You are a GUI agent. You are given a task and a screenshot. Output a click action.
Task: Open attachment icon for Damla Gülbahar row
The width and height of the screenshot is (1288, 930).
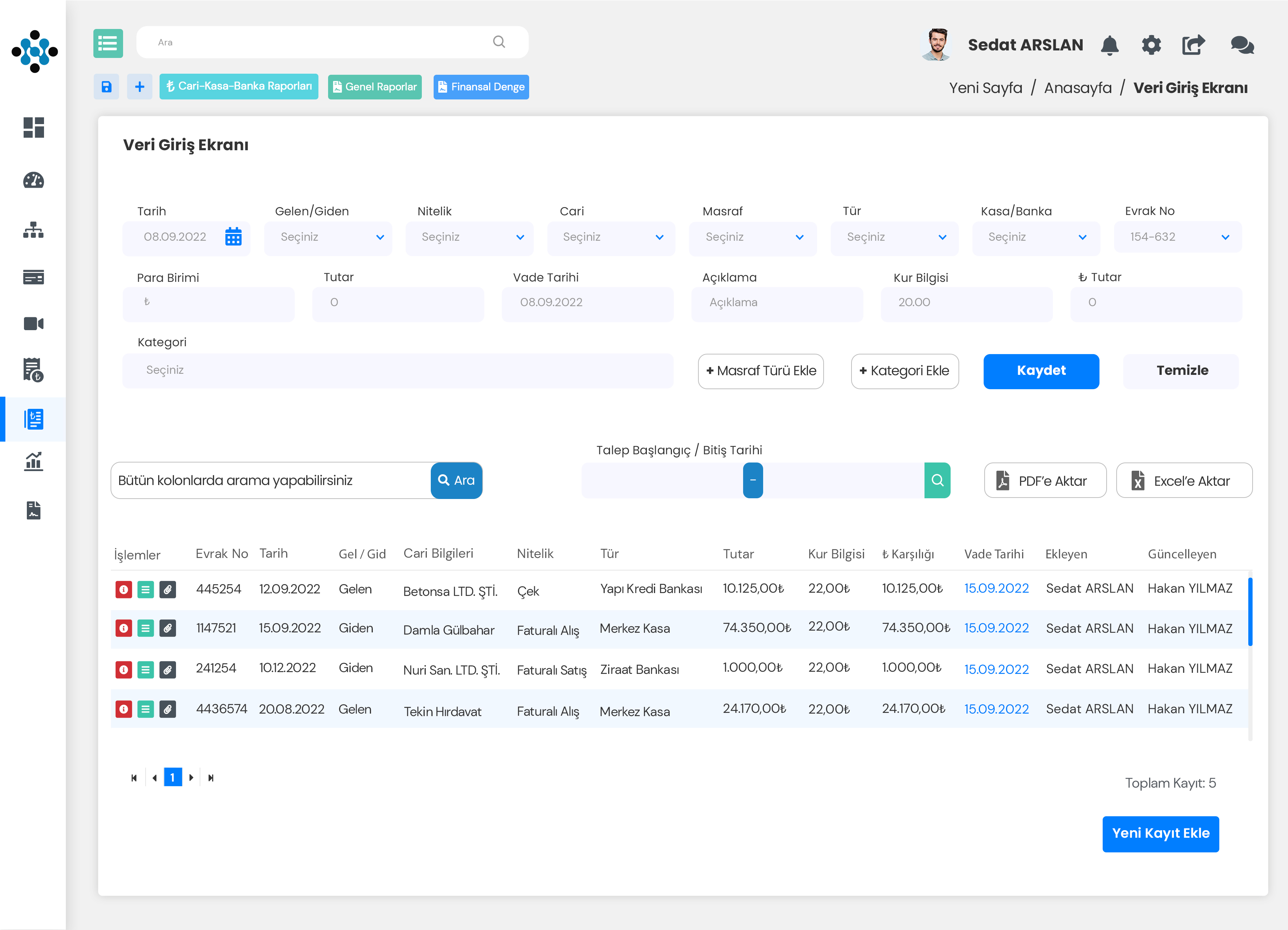tap(167, 628)
